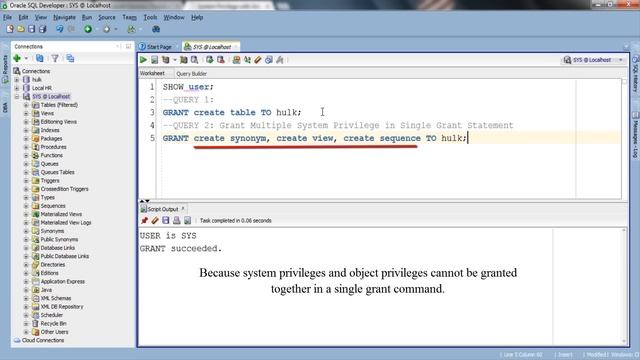Click editor line 1 SHOW user statement
The width and height of the screenshot is (640, 360).
(x=188, y=87)
